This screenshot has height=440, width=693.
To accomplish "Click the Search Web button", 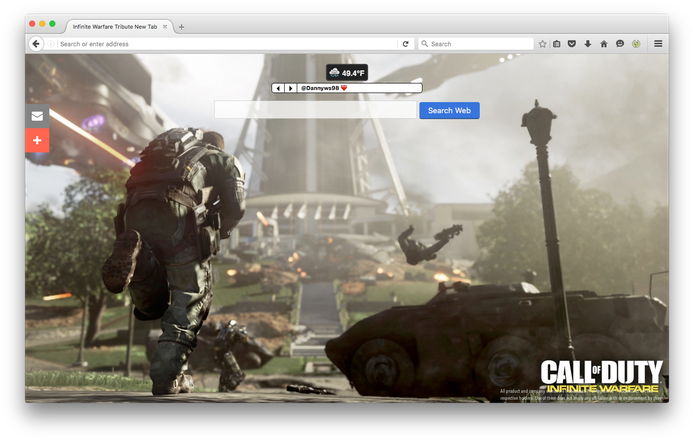I will [449, 110].
